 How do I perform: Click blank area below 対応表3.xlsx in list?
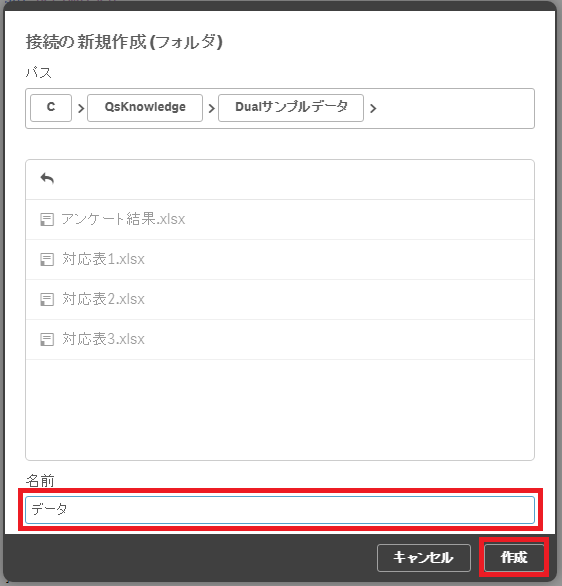[x=280, y=409]
